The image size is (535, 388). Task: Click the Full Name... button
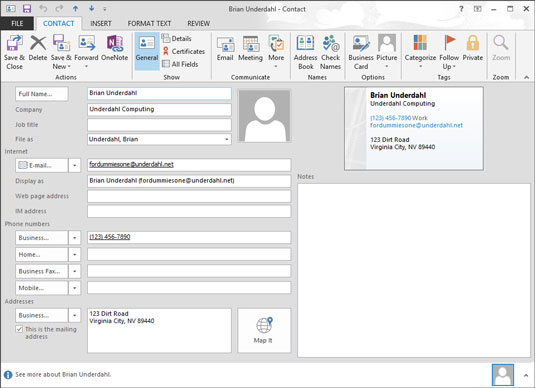pyautogui.click(x=42, y=94)
